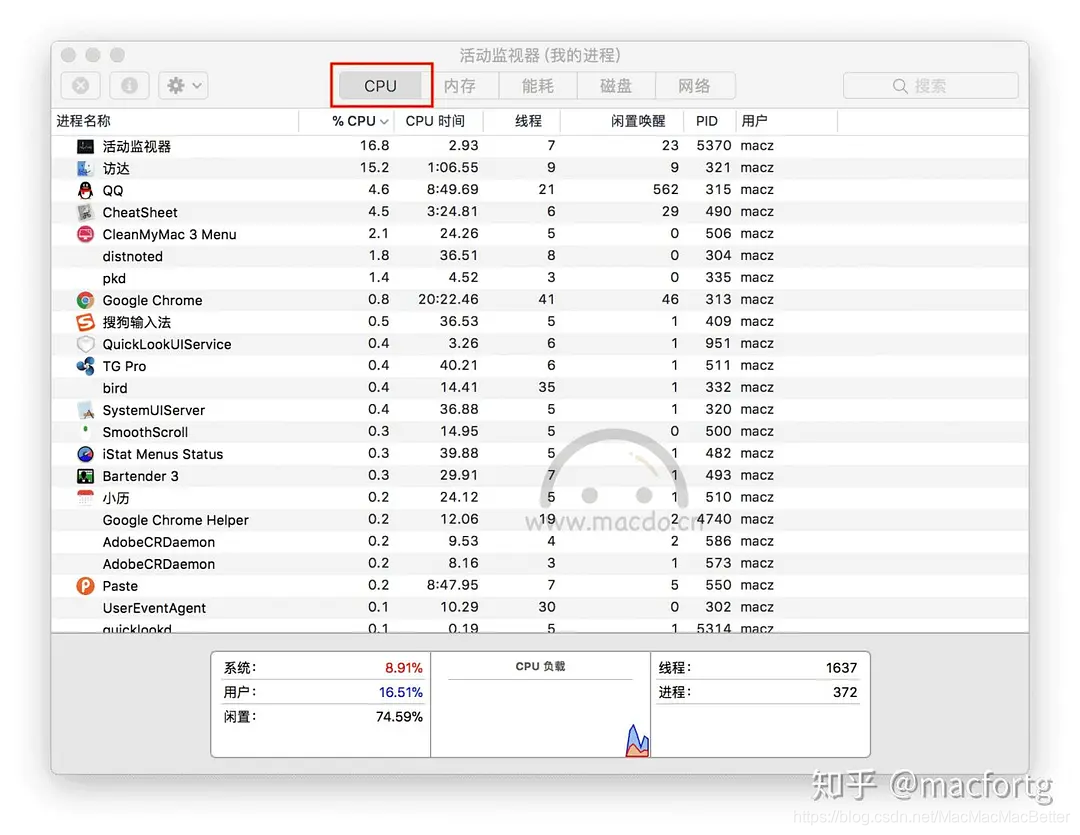The height and width of the screenshot is (835, 1080).
Task: Select the 搜狗输入法 icon
Action: (x=85, y=322)
